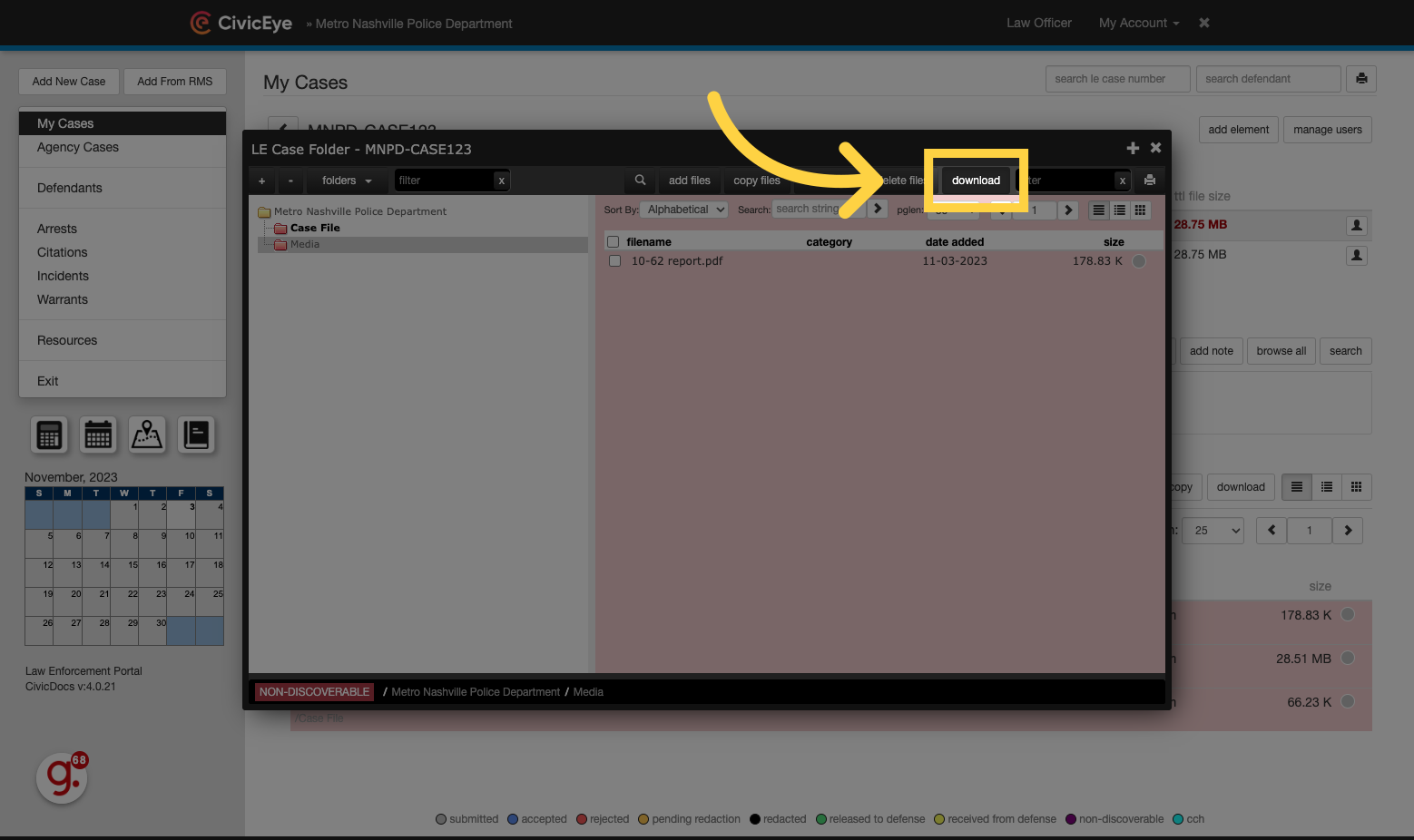The image size is (1414, 840).
Task: Open the calculator tool icon
Action: pos(49,435)
